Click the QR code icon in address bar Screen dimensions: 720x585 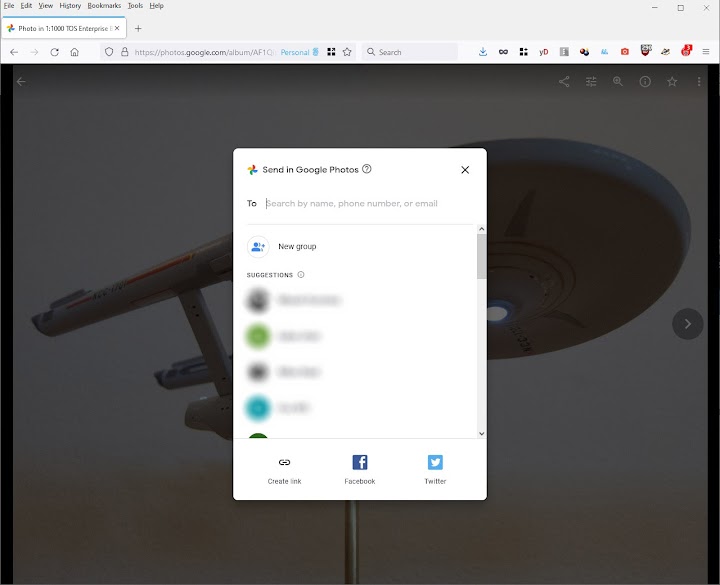click(x=331, y=52)
